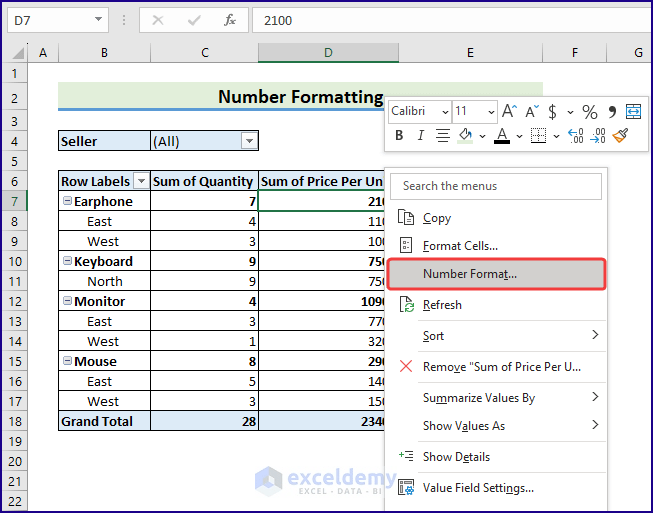Apply Comma Style icon
Image resolution: width=653 pixels, height=513 pixels.
tap(612, 111)
